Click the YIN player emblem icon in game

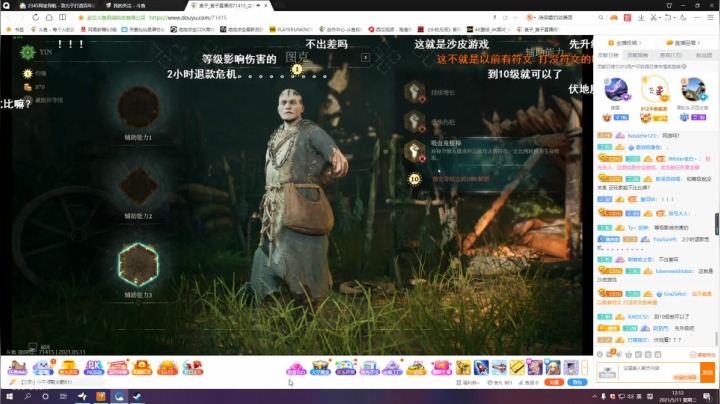coord(28,52)
